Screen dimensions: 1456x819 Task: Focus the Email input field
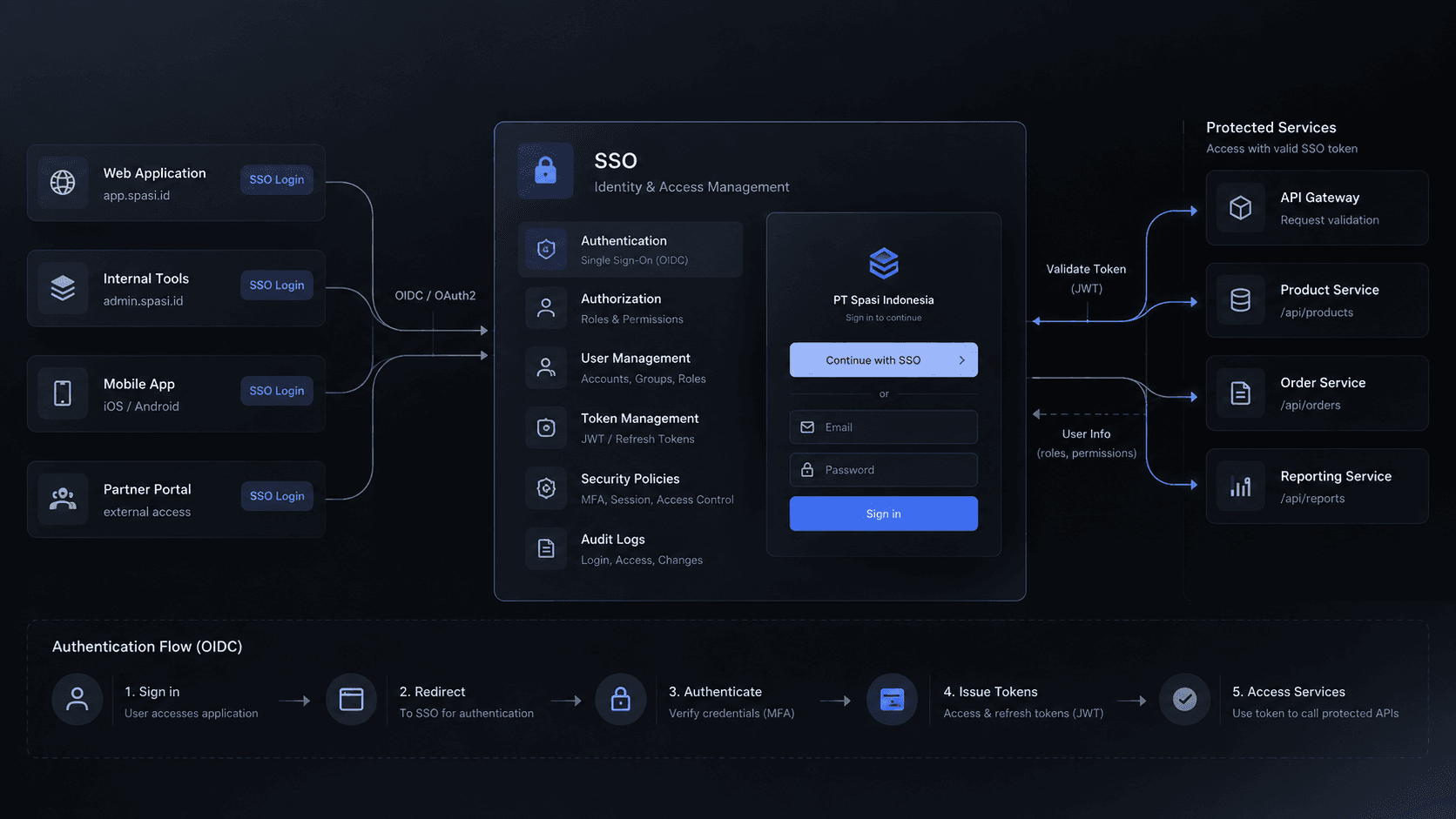pos(884,427)
